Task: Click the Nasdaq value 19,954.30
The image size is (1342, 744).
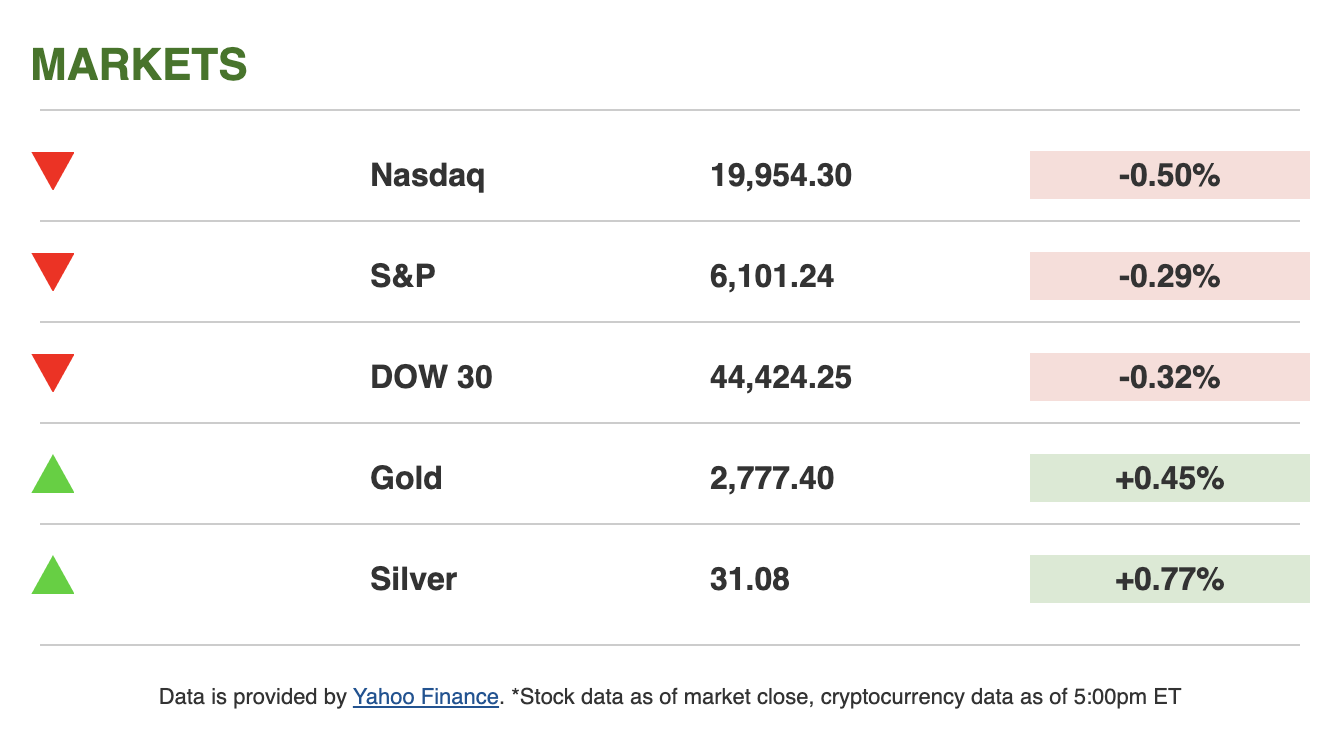Action: click(x=781, y=176)
